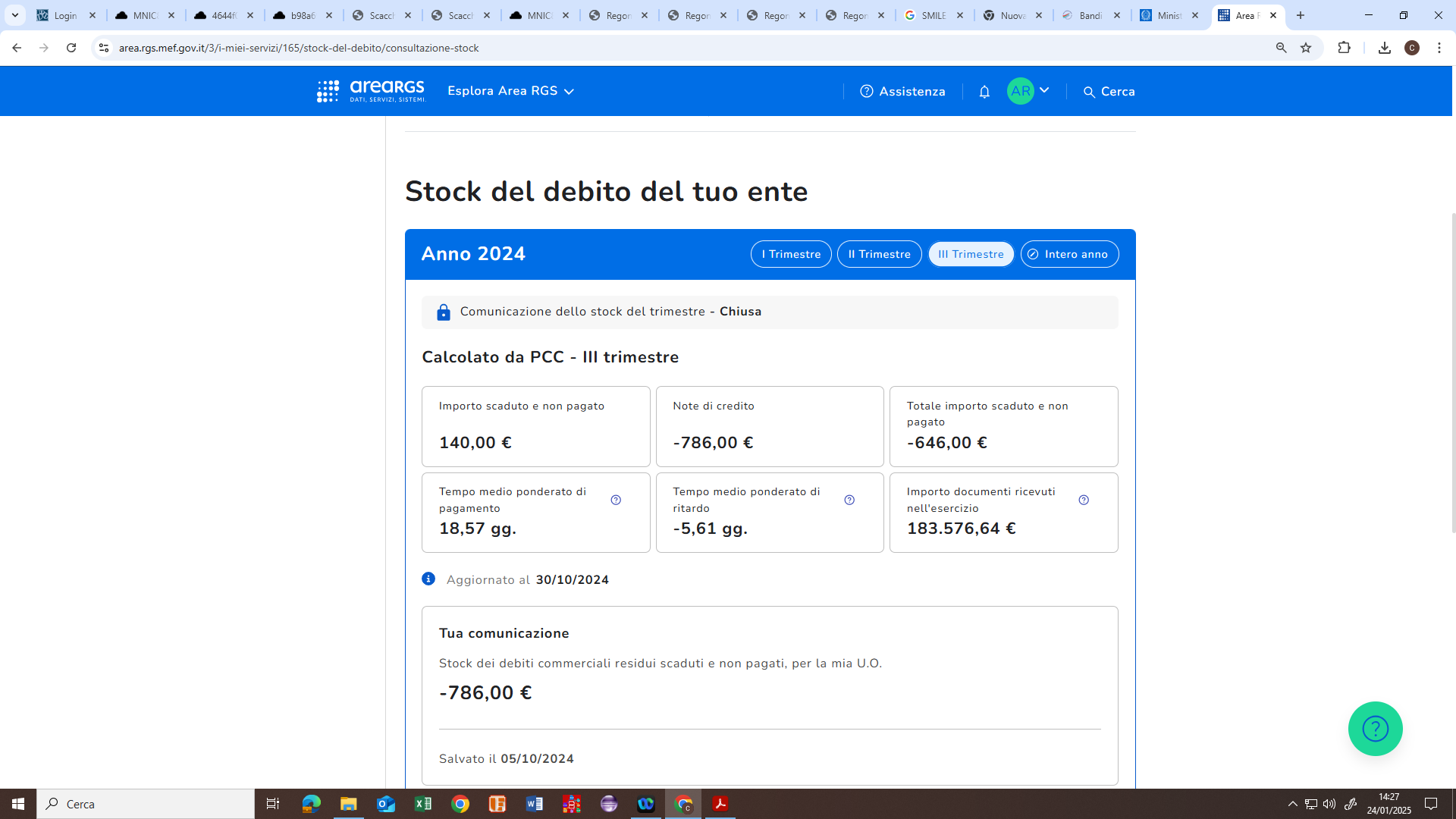Image resolution: width=1456 pixels, height=819 pixels.
Task: Open the Chrome tab search dropdown arrow
Action: (14, 15)
